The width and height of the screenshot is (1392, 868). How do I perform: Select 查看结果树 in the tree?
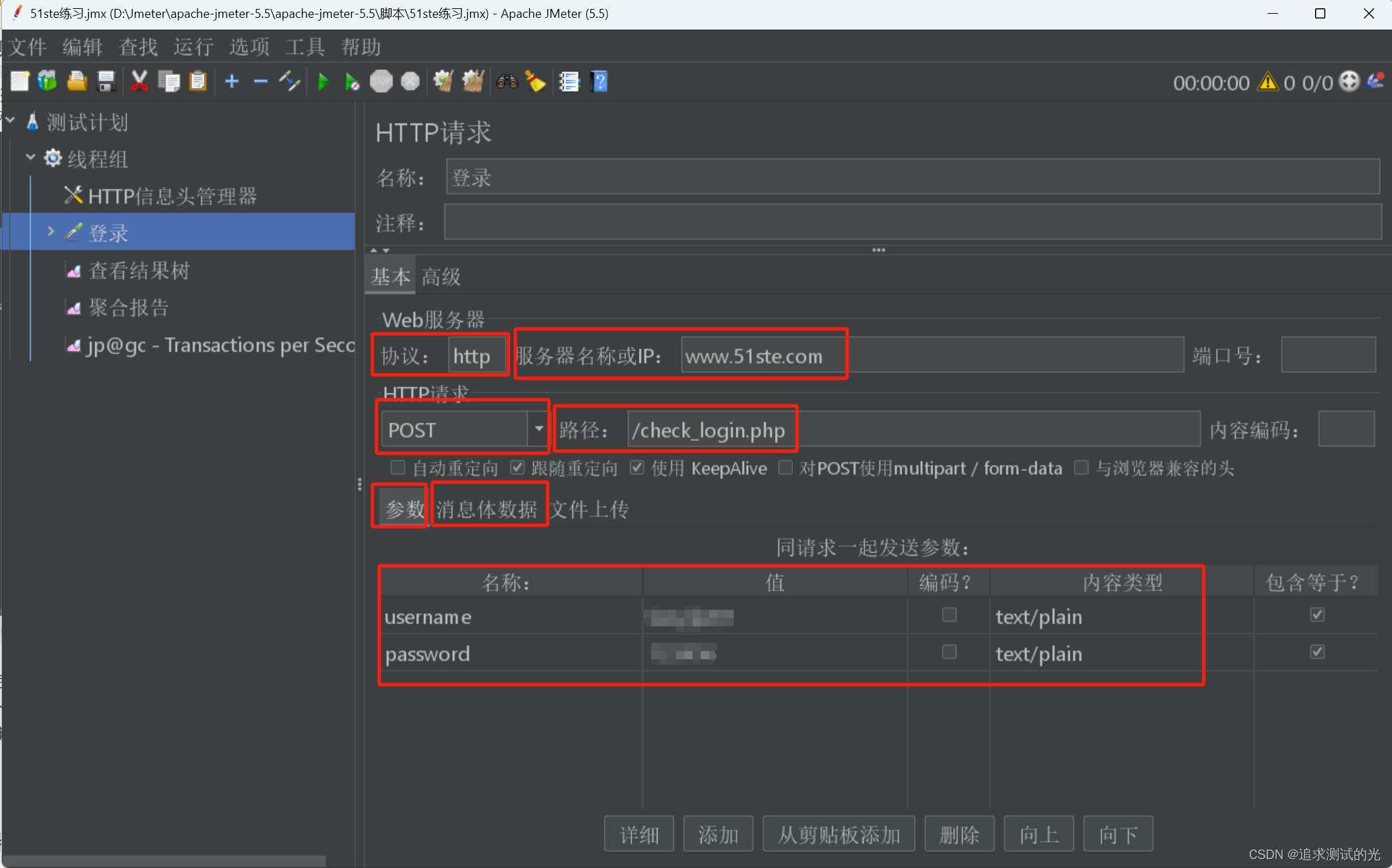pyautogui.click(x=138, y=270)
